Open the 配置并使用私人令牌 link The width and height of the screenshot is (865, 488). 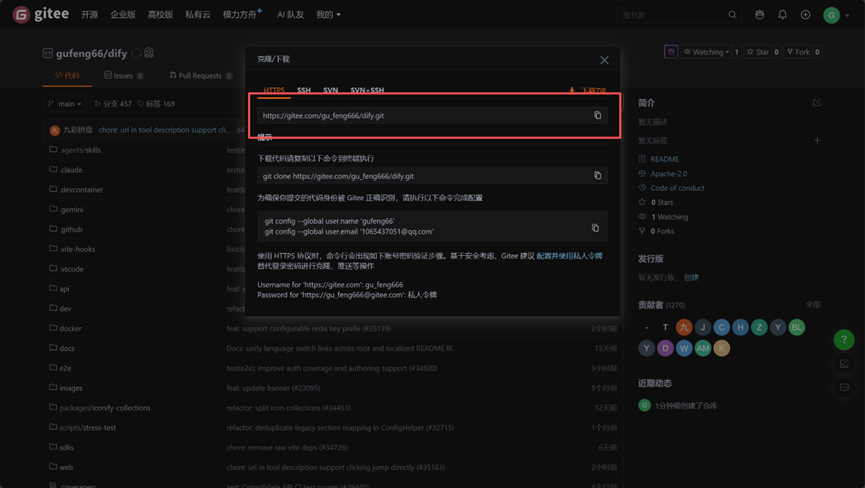coord(569,256)
